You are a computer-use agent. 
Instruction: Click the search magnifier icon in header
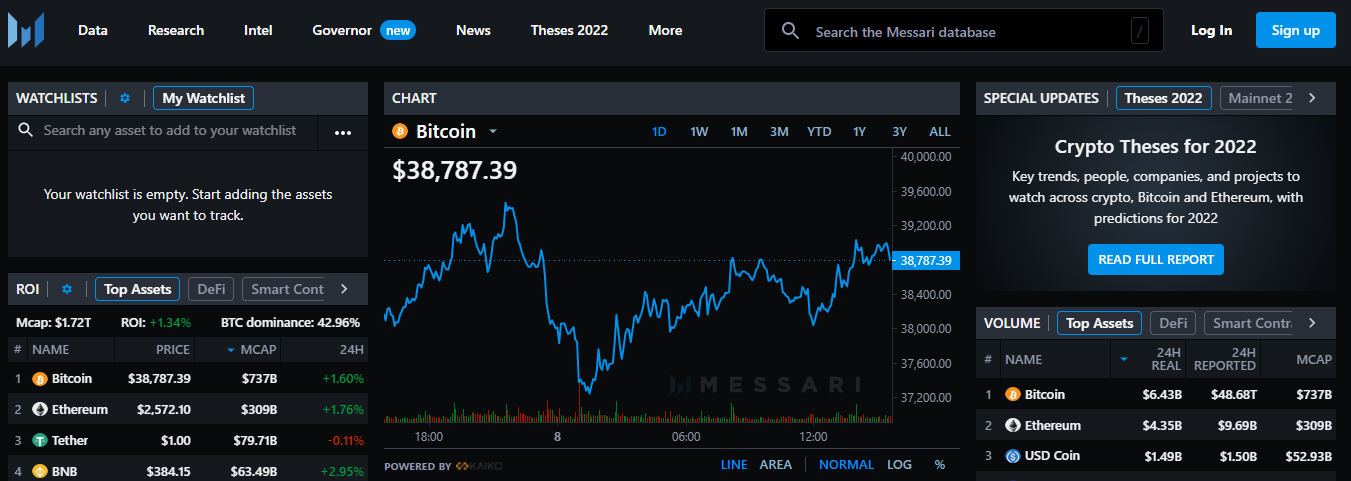790,31
